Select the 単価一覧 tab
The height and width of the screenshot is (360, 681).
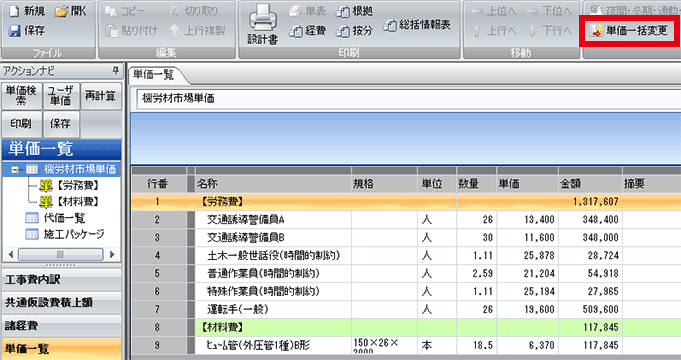point(155,75)
